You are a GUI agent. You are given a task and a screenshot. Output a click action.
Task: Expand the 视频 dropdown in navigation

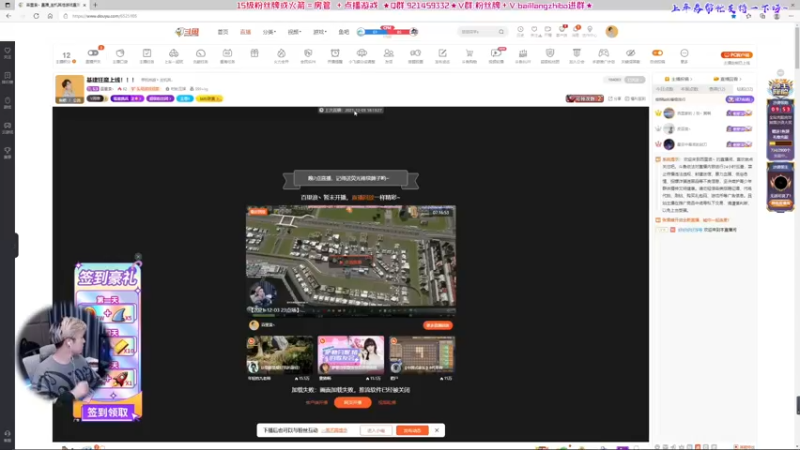[x=294, y=32]
